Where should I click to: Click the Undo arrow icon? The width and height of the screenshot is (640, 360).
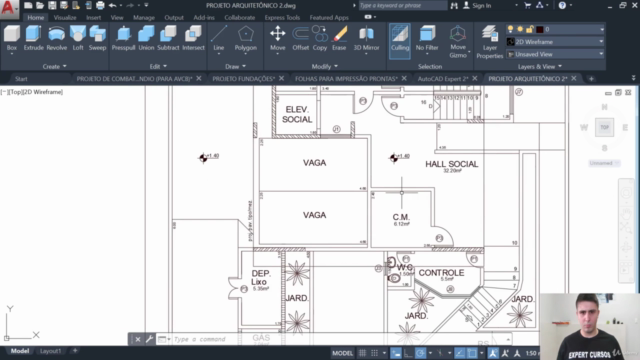[113, 5]
